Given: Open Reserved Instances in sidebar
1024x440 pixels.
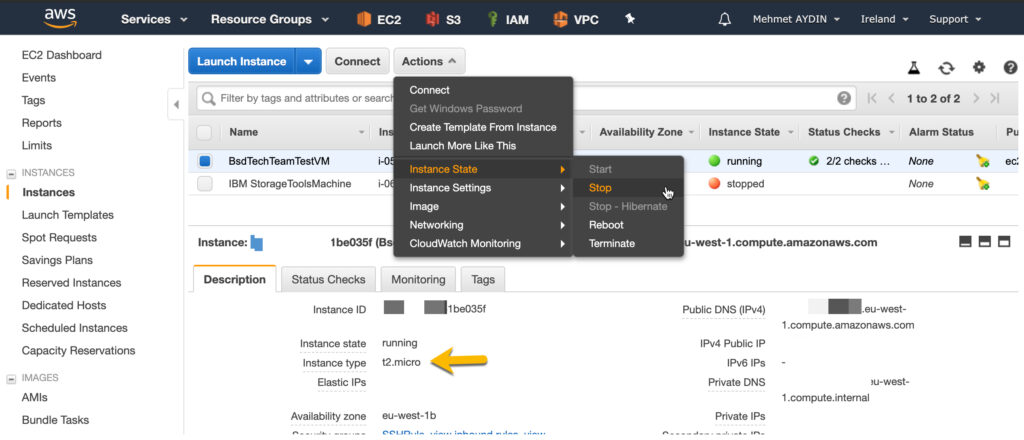Looking at the screenshot, I should click(x=71, y=283).
